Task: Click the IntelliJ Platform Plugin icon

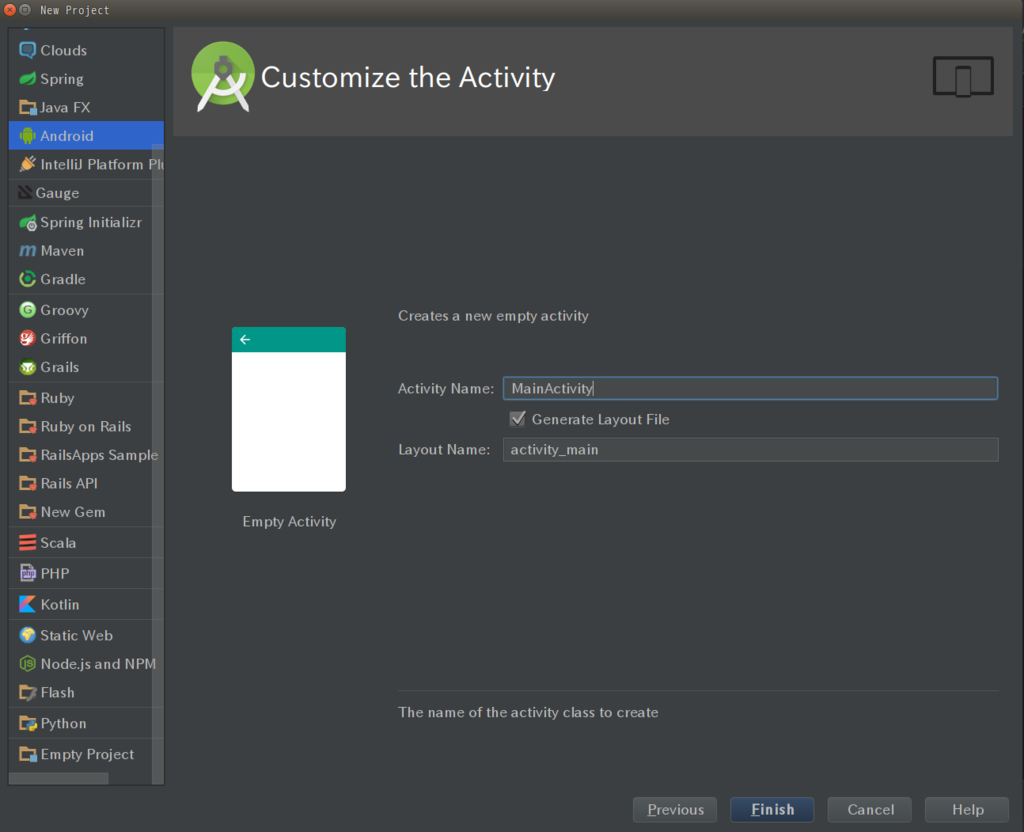Action: pyautogui.click(x=27, y=165)
